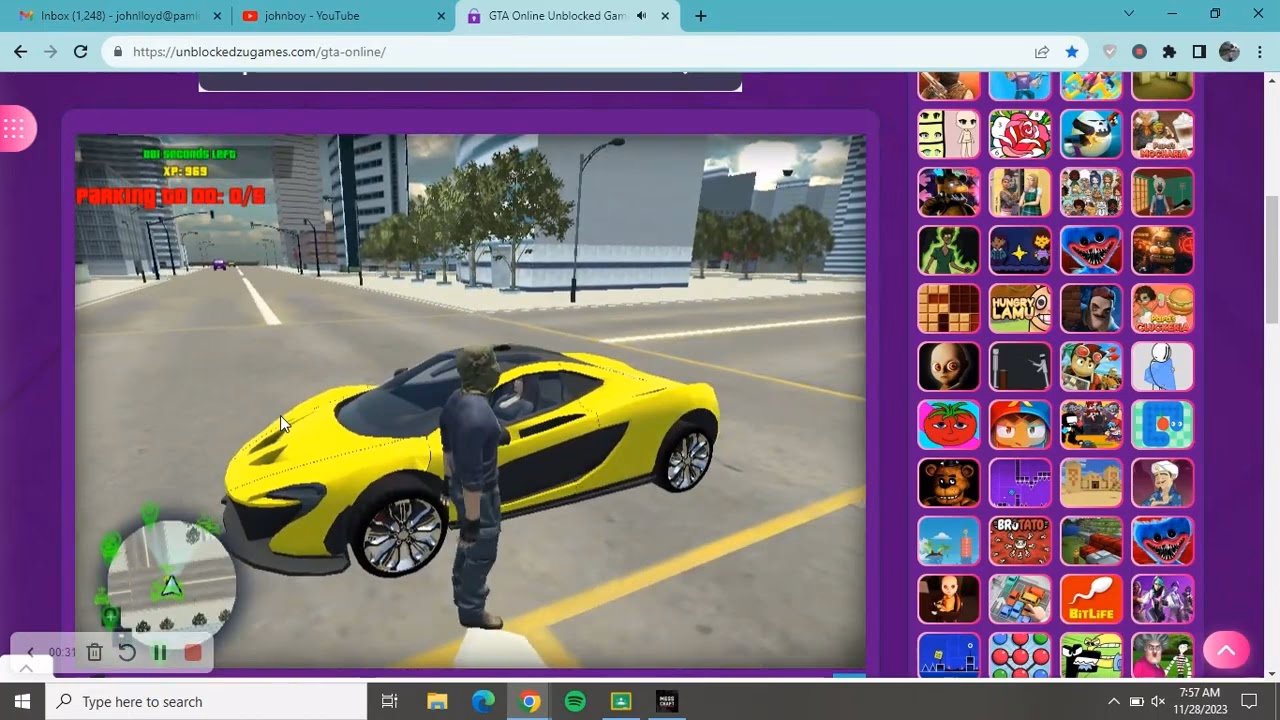The width and height of the screenshot is (1280, 720).
Task: Open the Akinator genie game thumbnail
Action: click(1163, 482)
